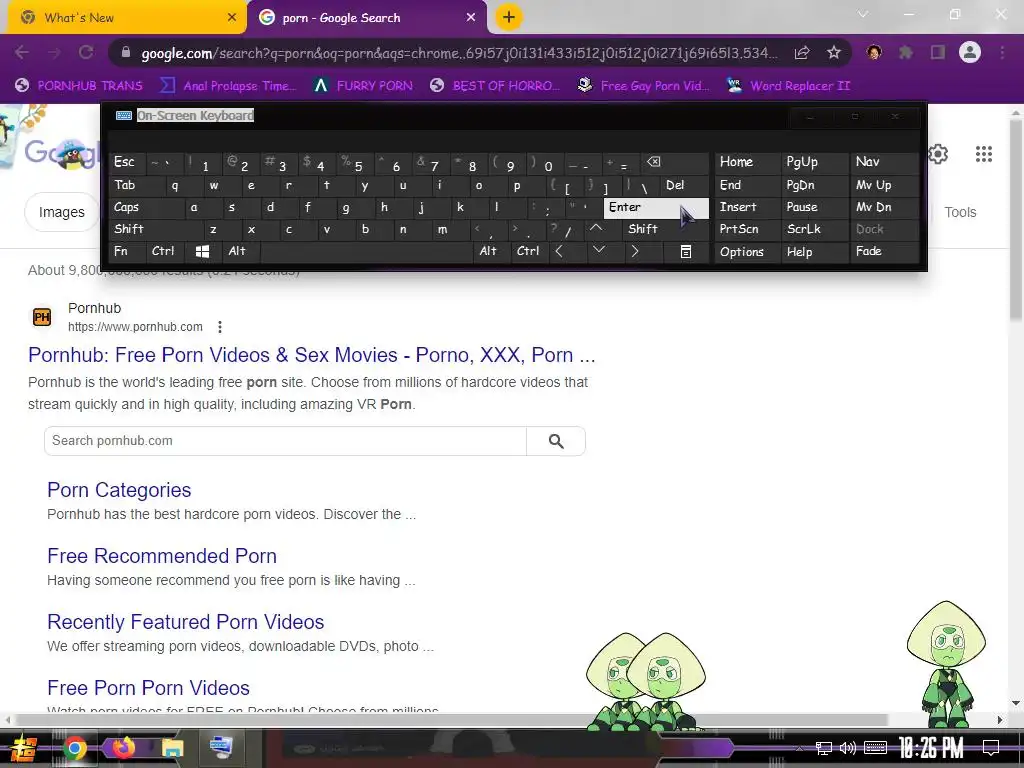Click the site search input field in first result
1024x768 pixels.
tap(285, 441)
